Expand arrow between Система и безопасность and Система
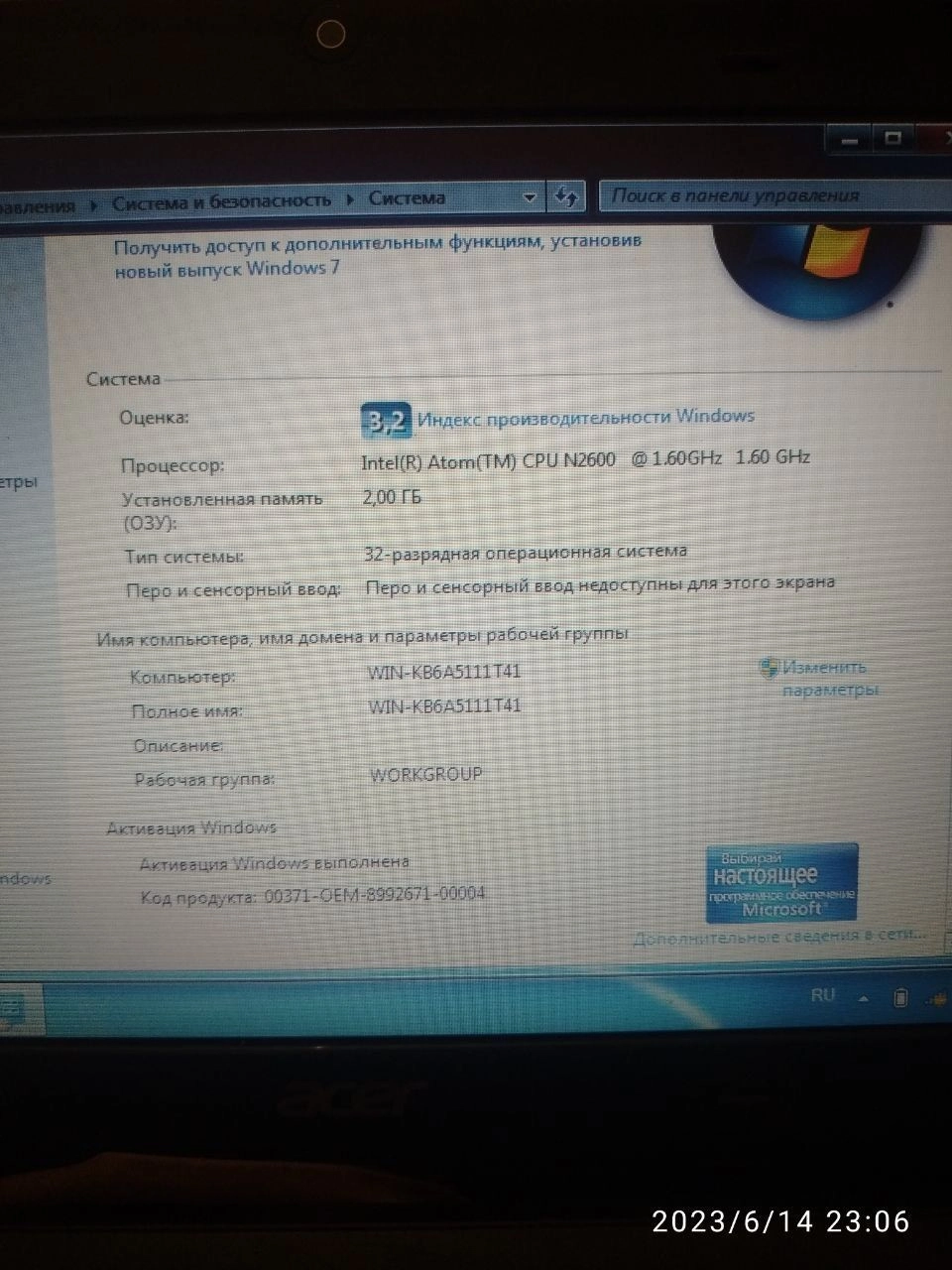This screenshot has height=1270, width=952. (x=350, y=199)
